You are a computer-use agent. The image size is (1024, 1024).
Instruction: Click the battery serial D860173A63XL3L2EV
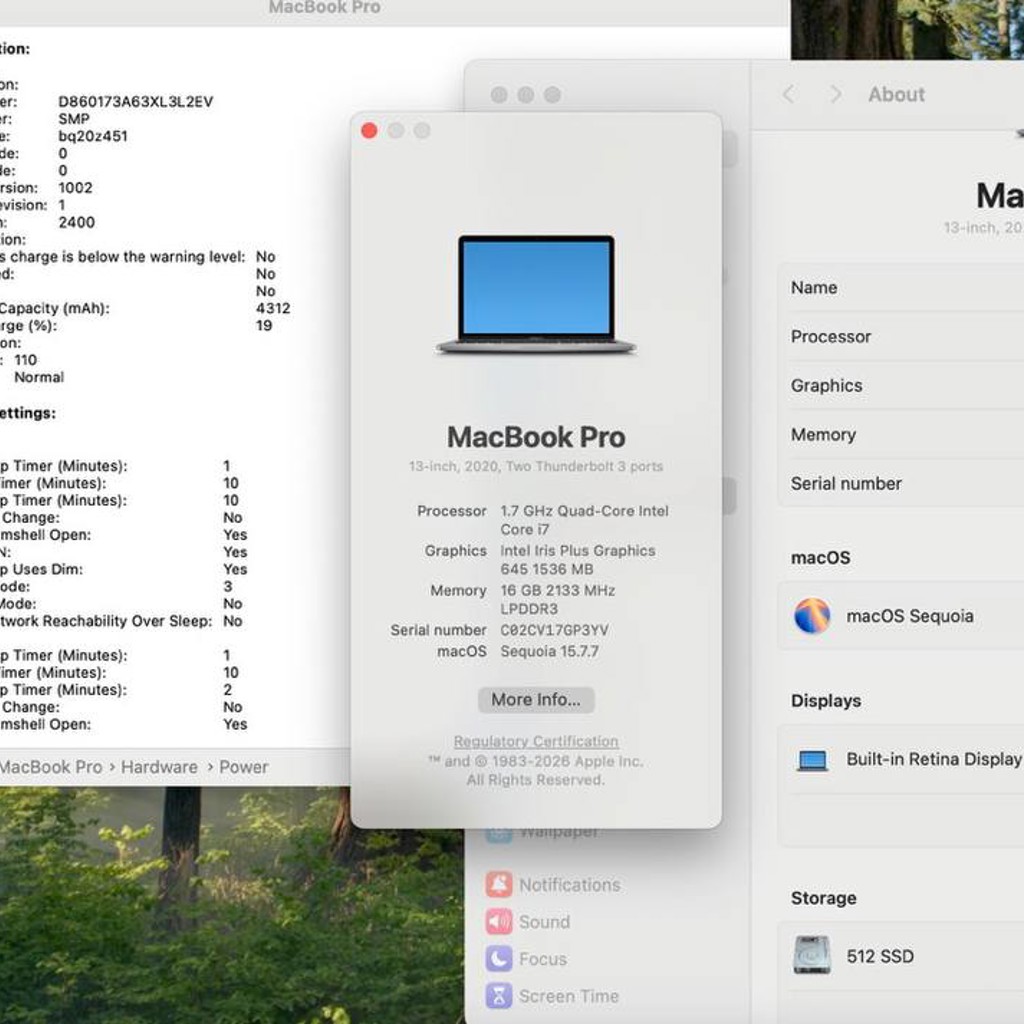click(x=136, y=102)
